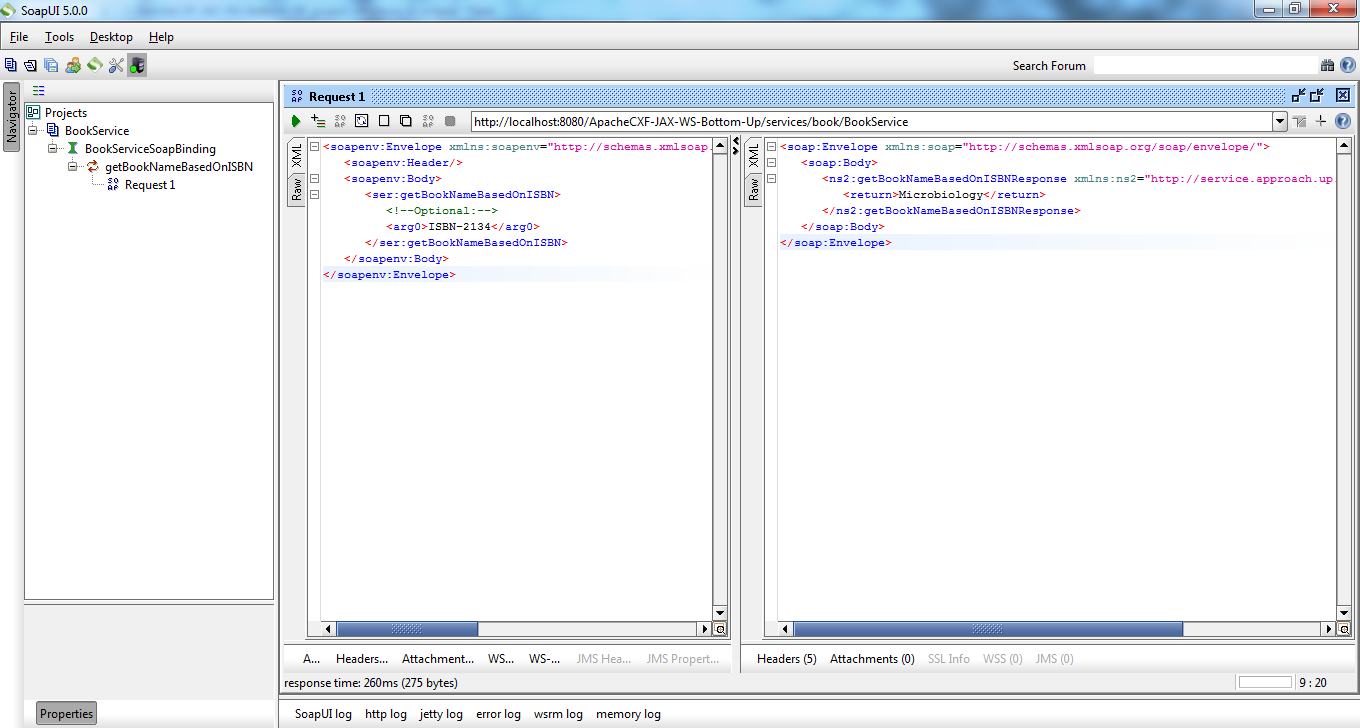Click the grey stop request button
The width and height of the screenshot is (1360, 728).
tap(450, 121)
